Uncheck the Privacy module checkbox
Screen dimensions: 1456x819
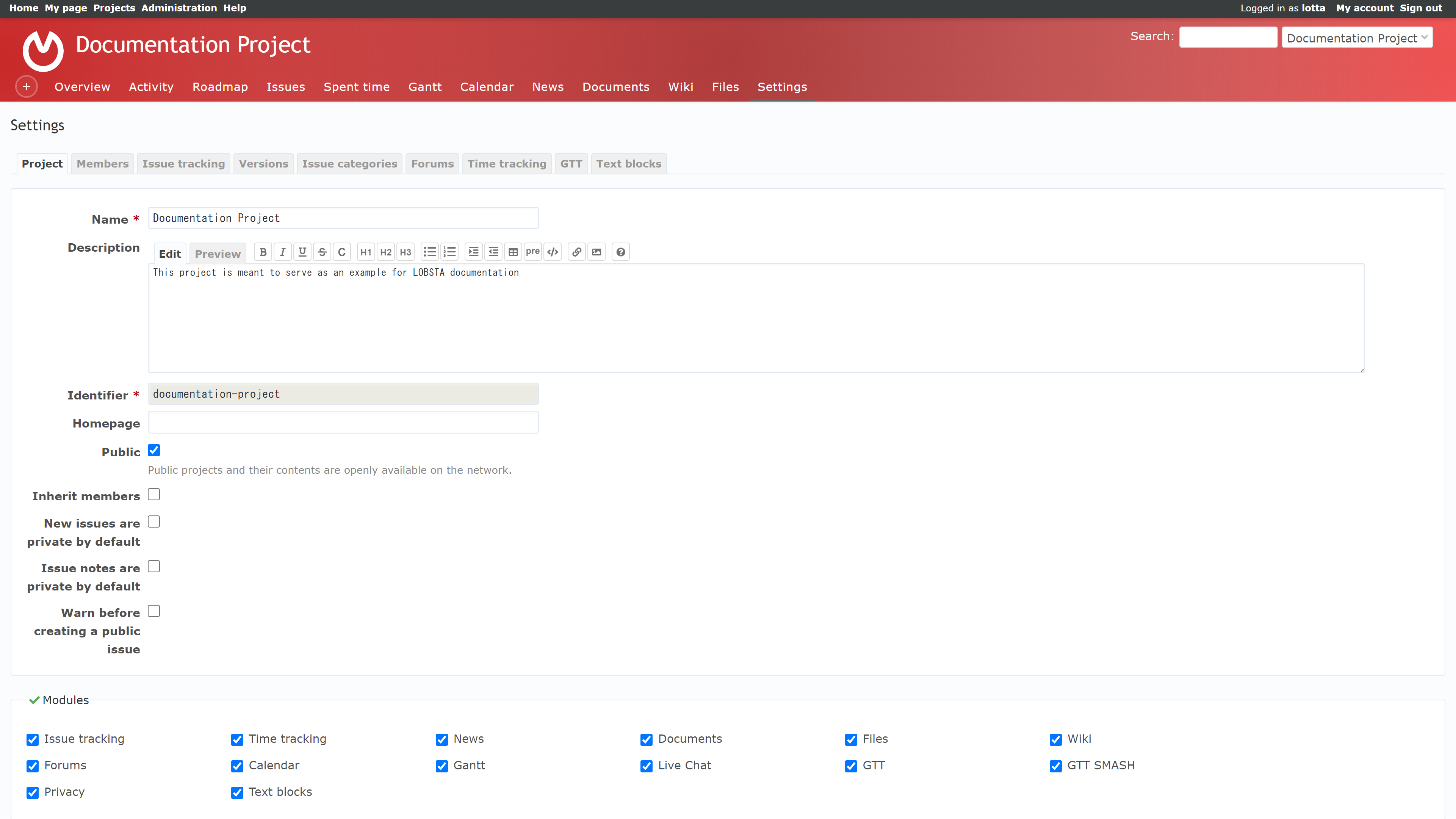point(33,793)
